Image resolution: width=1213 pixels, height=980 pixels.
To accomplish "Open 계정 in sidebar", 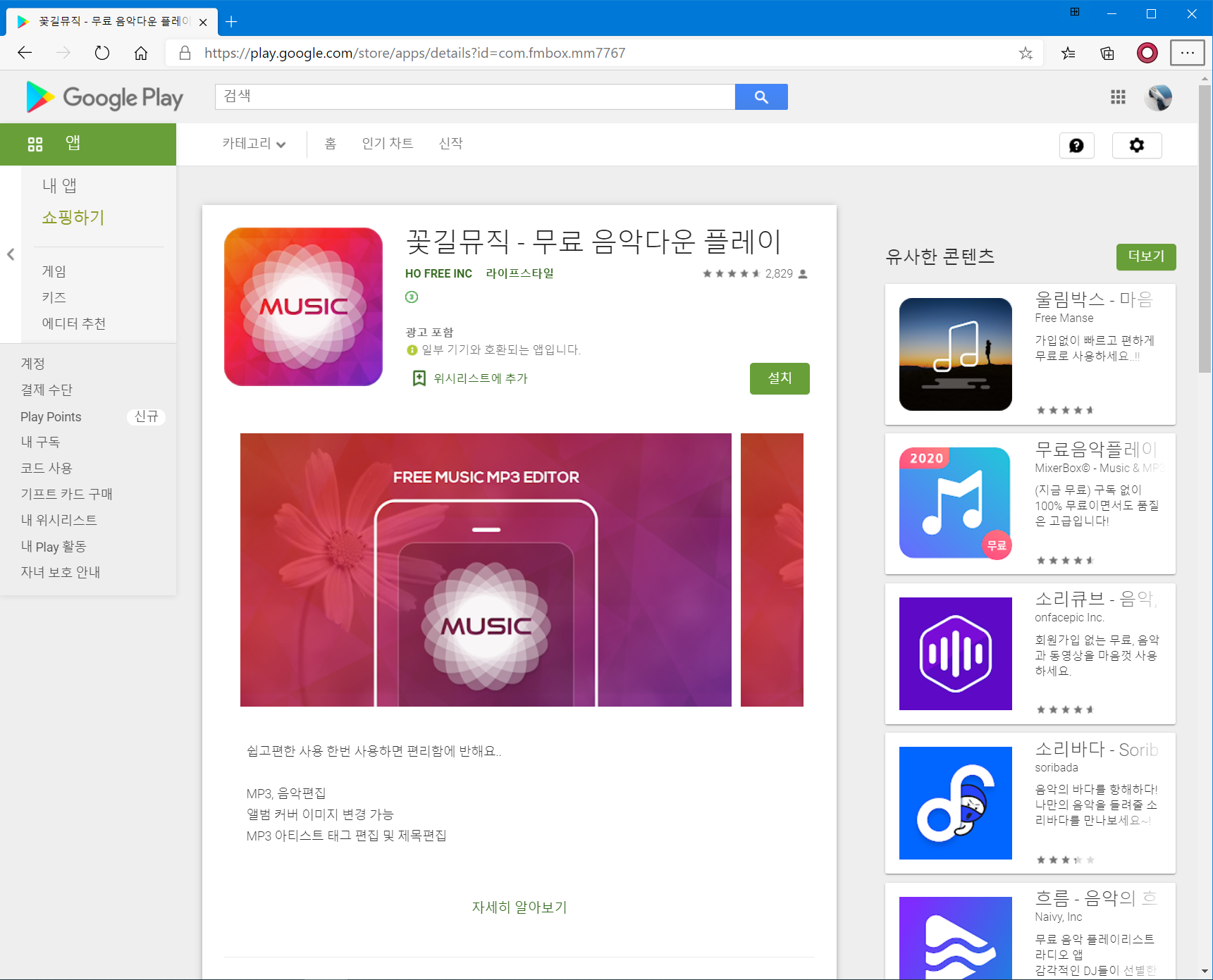I will [33, 364].
